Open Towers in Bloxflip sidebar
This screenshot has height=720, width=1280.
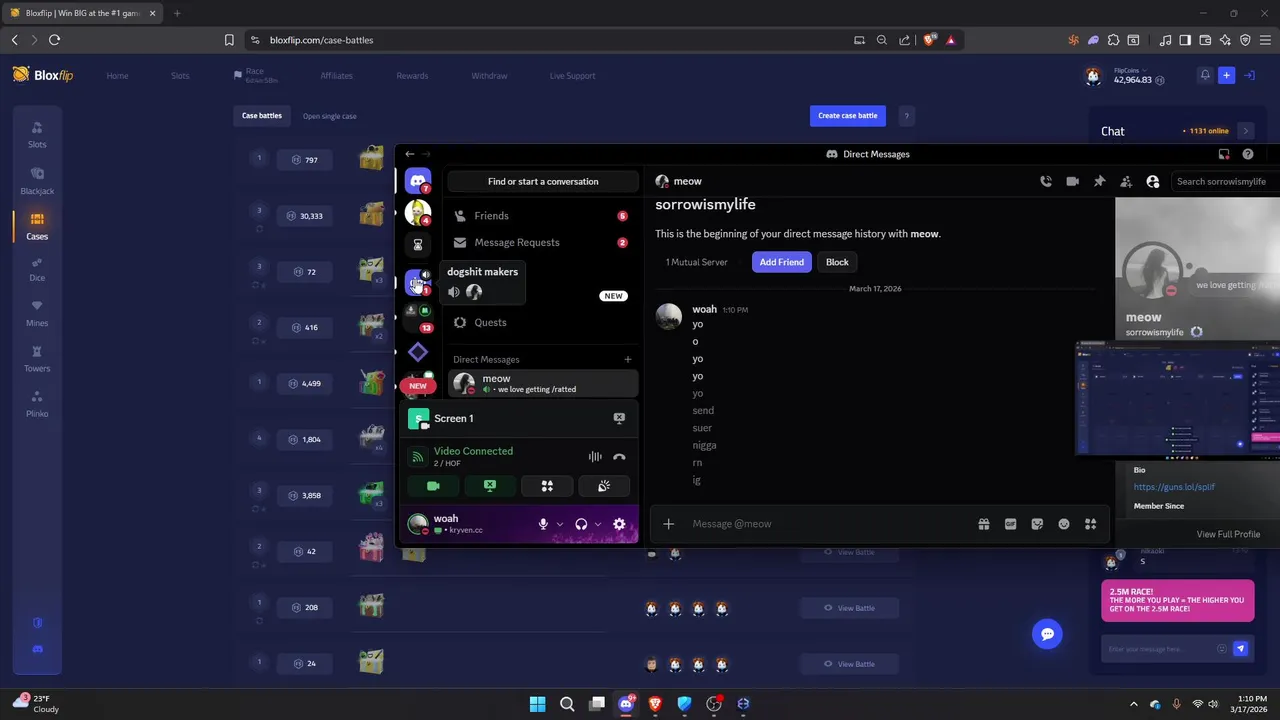37,359
